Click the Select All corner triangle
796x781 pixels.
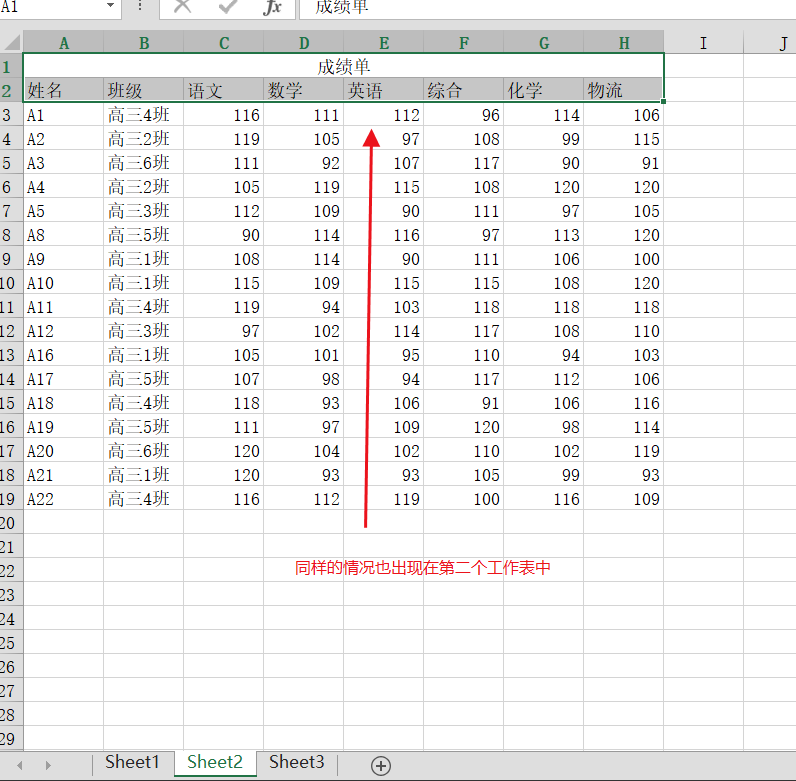[x=12, y=43]
